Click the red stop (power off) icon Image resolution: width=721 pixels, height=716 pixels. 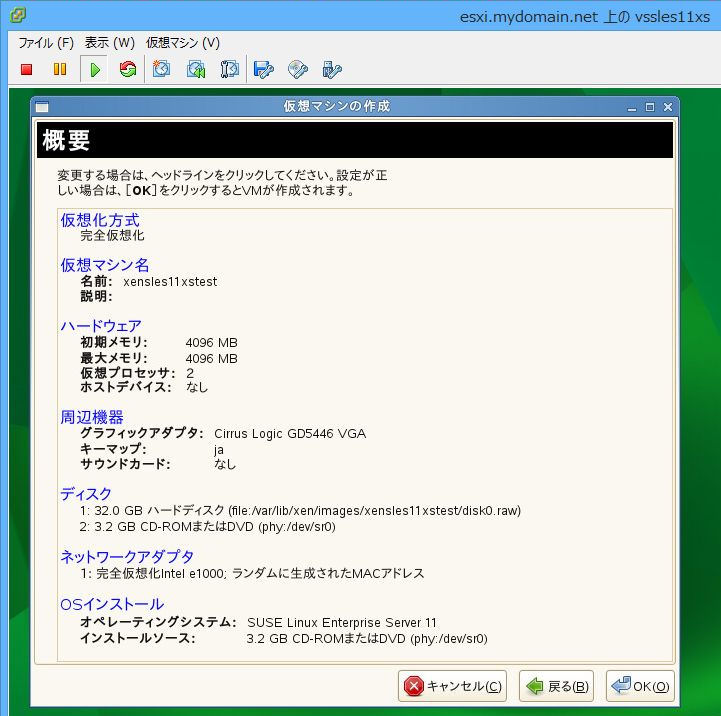[x=27, y=69]
